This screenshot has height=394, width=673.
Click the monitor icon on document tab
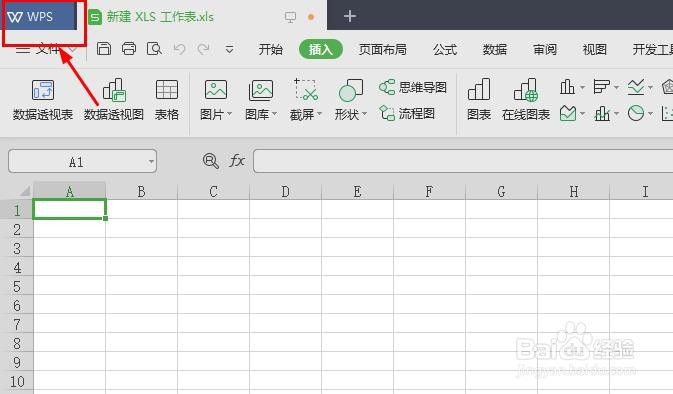coord(291,17)
